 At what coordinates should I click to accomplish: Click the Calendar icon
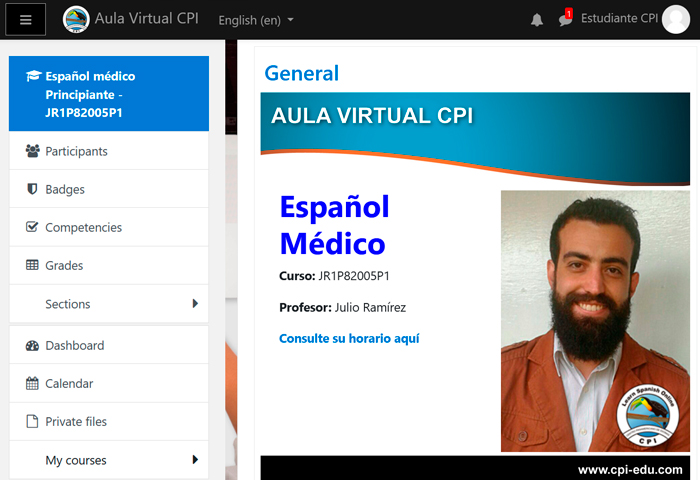(x=32, y=383)
